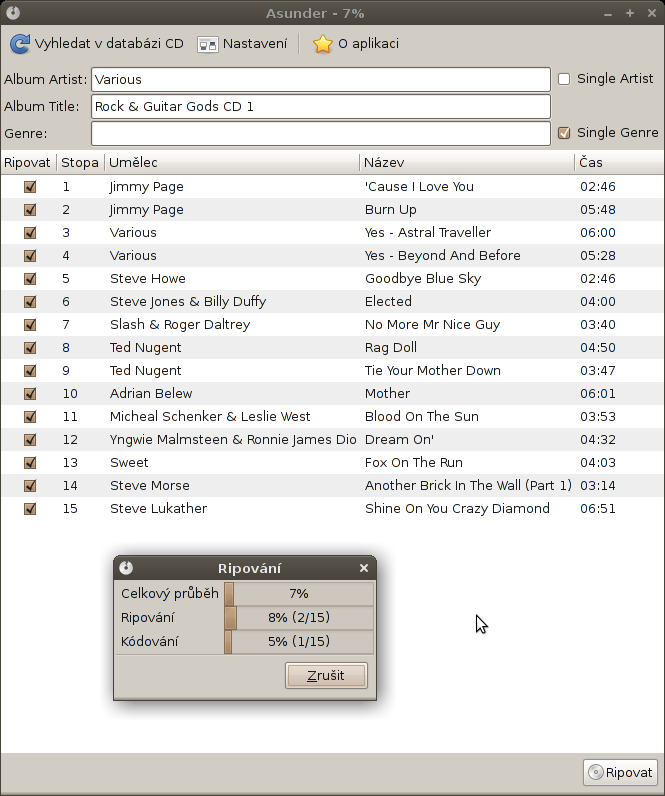
Task: Select artist cell Steve Jones & Billy Duffy
Action: click(x=188, y=302)
